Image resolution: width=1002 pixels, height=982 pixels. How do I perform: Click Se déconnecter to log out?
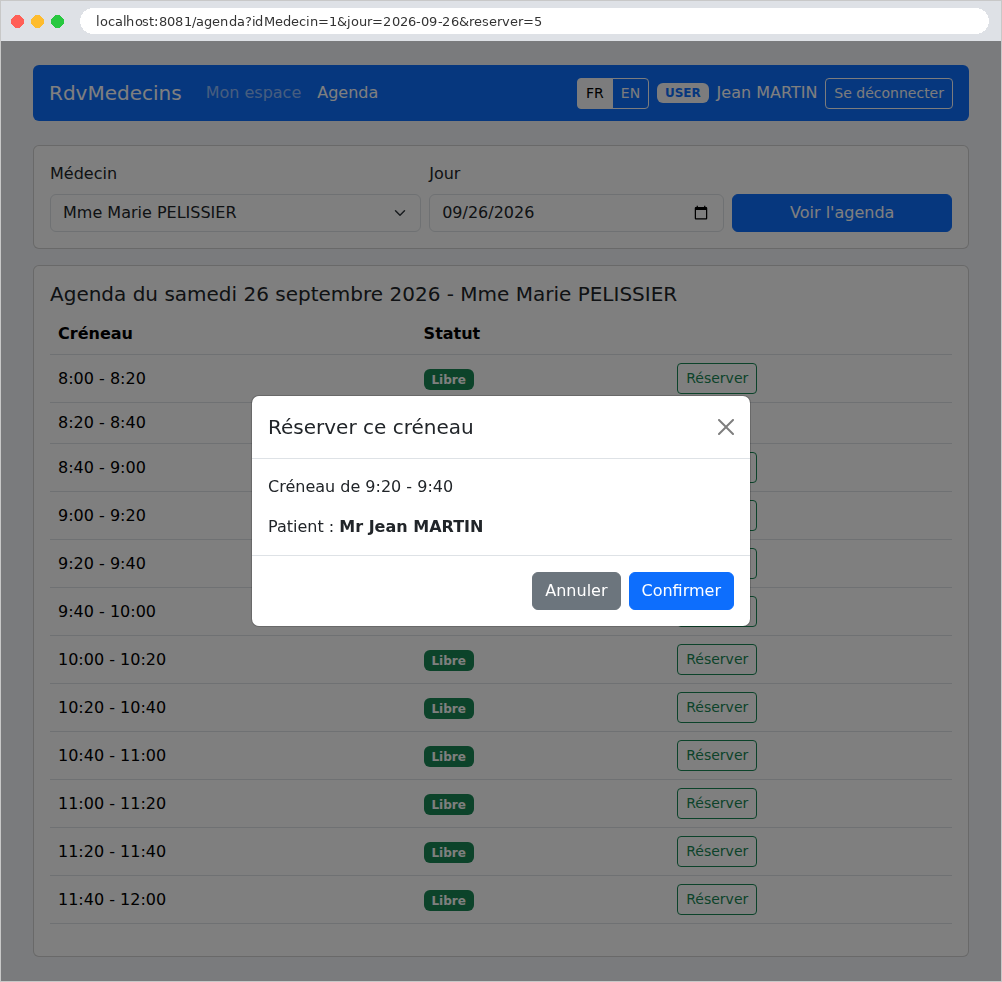[x=888, y=93]
